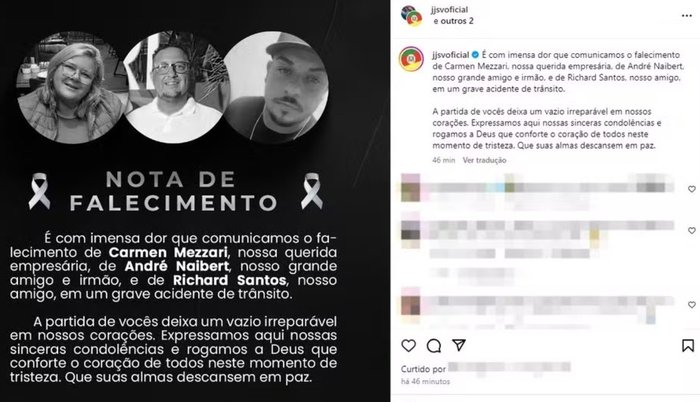
Task: Share the post via paper plane icon
Action: (x=459, y=345)
